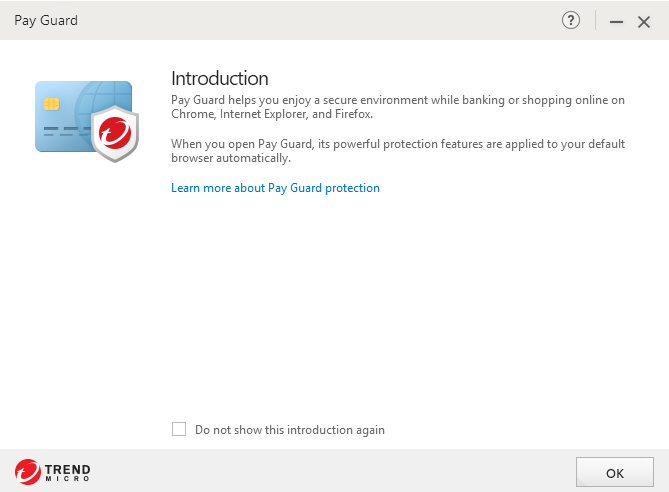Open the help question mark icon
This screenshot has width=669, height=492.
tap(571, 20)
